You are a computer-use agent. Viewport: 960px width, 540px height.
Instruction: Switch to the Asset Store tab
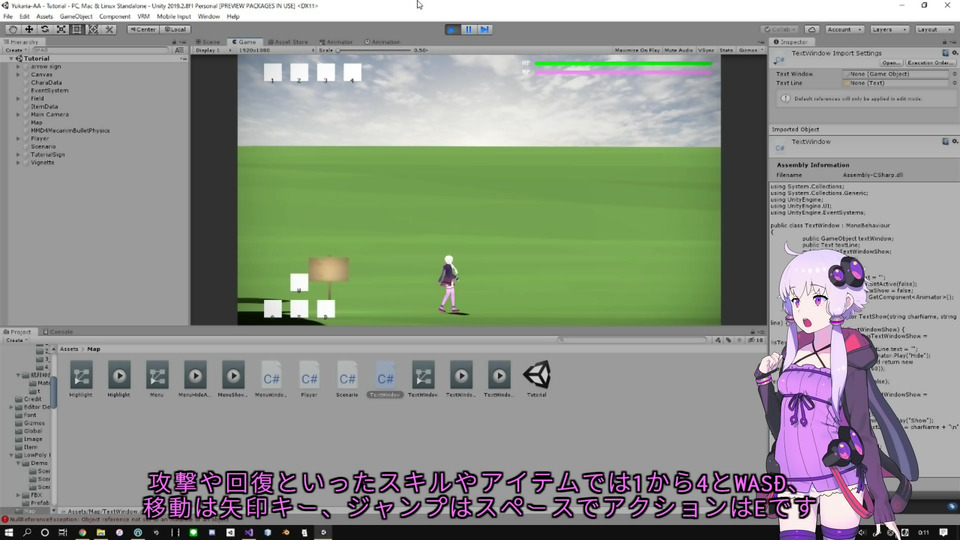288,42
